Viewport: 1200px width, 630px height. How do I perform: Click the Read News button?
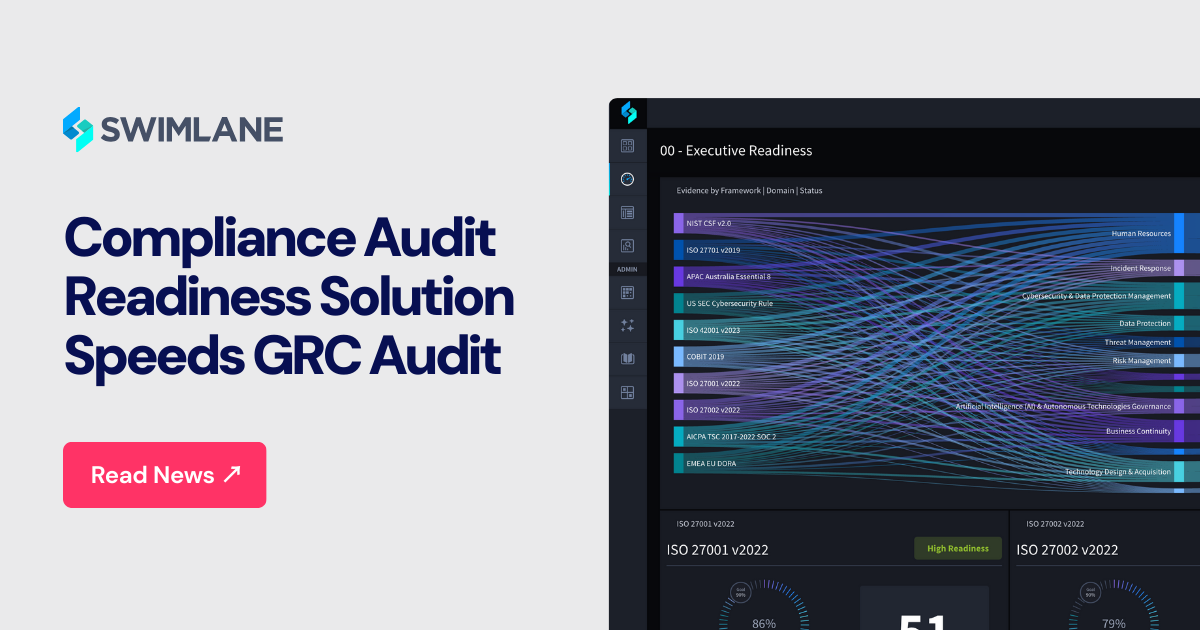(x=165, y=475)
